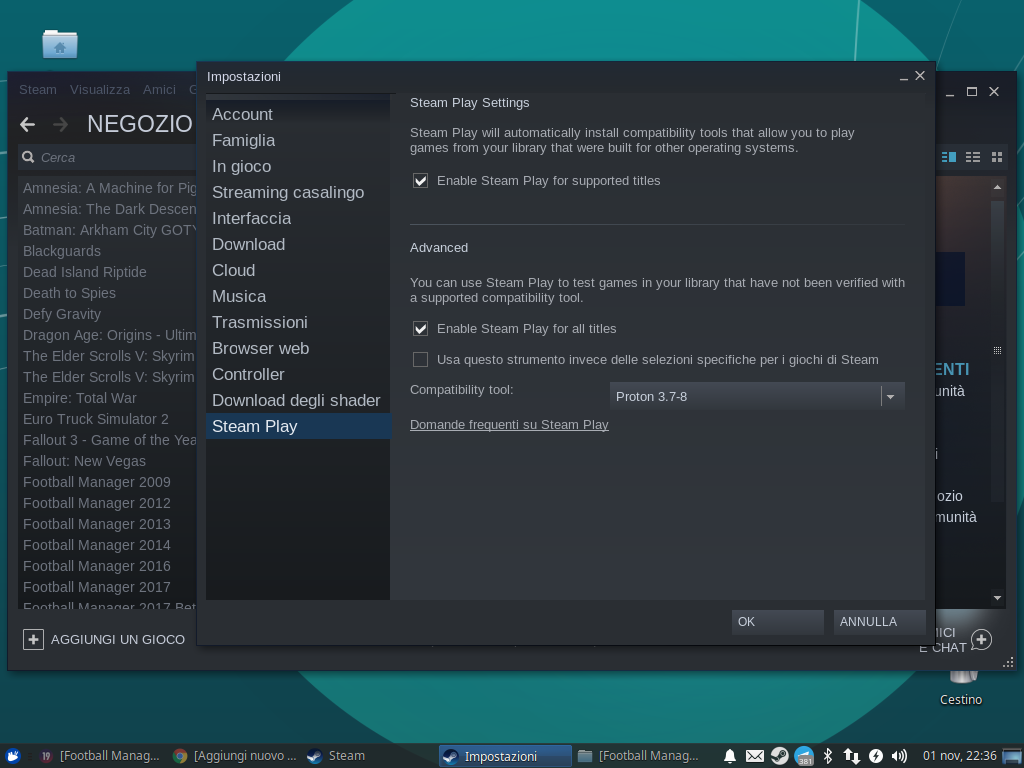Screen dimensions: 1024x768
Task: Toggle Enable Steam Play for all titles checkbox
Action: pos(421,328)
